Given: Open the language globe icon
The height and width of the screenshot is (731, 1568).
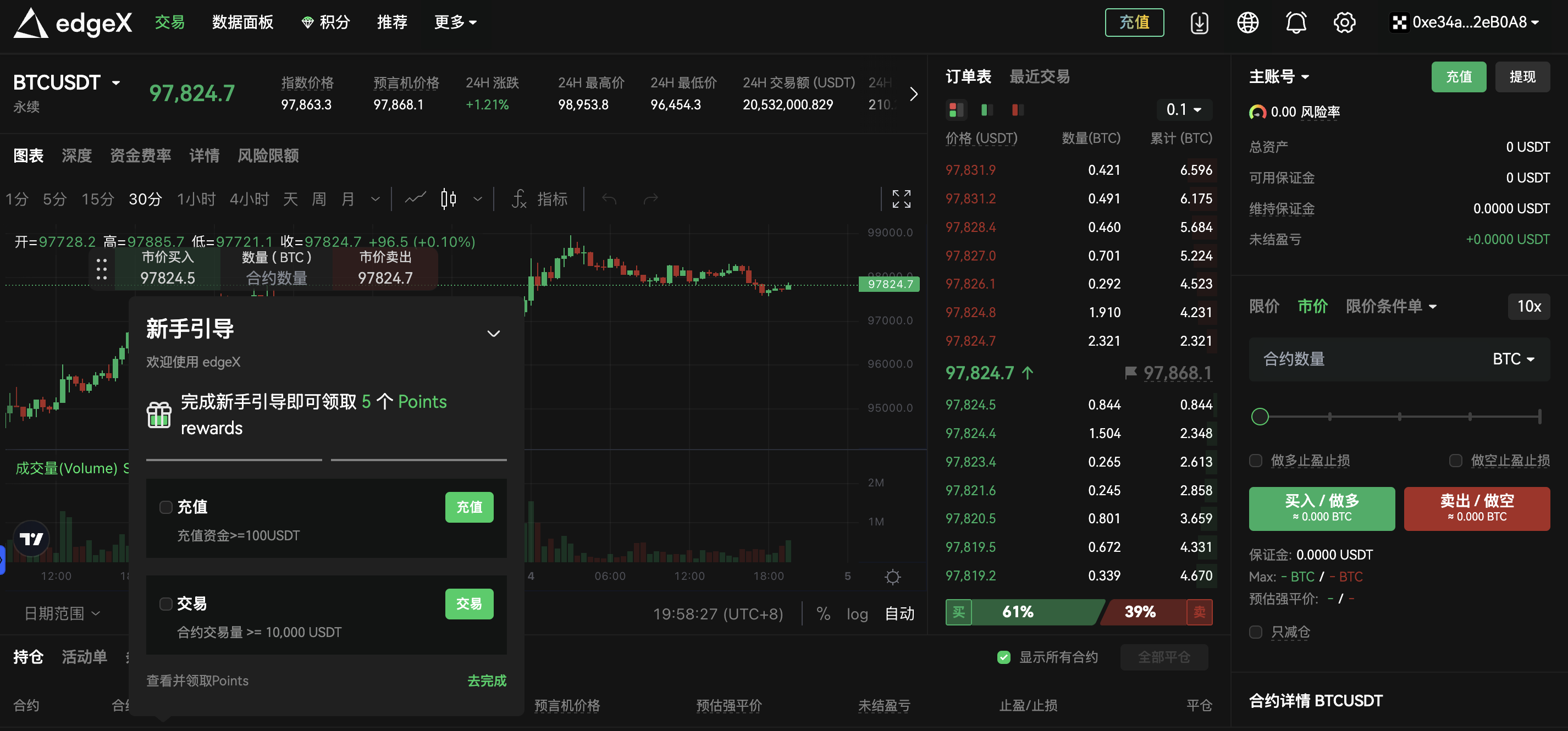Looking at the screenshot, I should pyautogui.click(x=1248, y=23).
